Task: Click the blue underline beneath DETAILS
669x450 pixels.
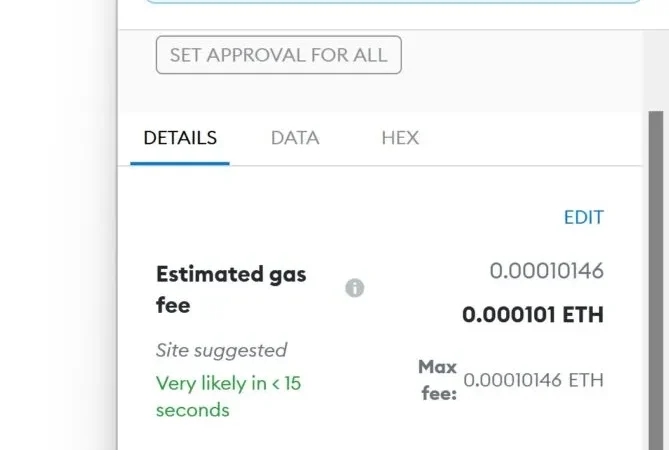Action: pos(180,163)
